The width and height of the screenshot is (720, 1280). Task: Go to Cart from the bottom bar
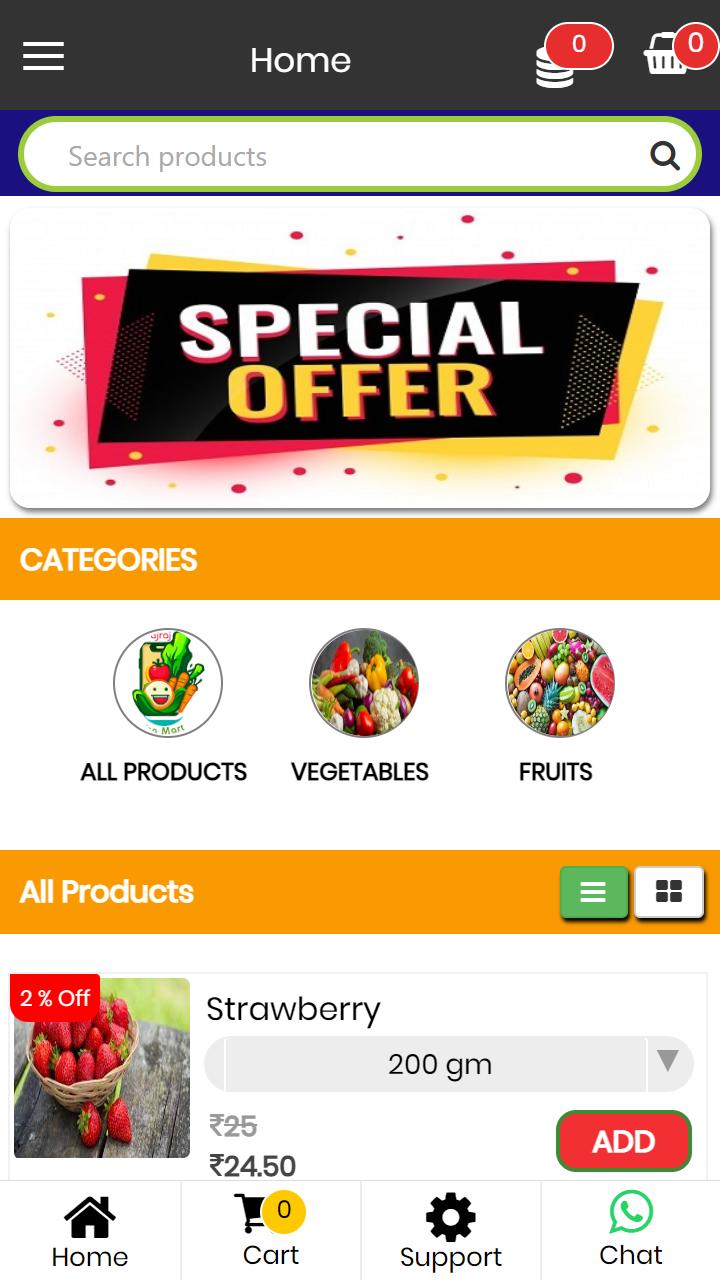point(271,1230)
